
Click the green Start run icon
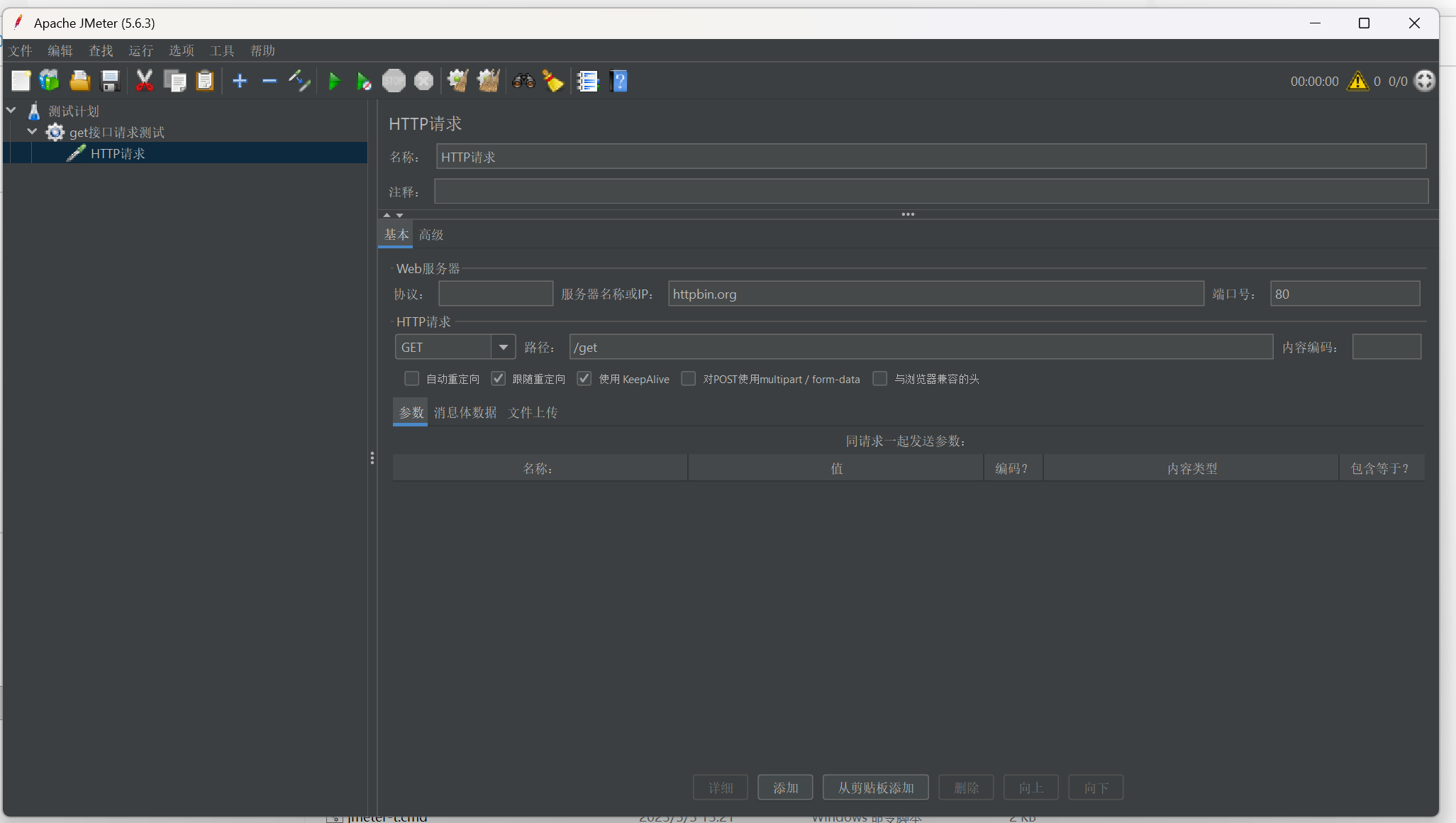pos(334,82)
